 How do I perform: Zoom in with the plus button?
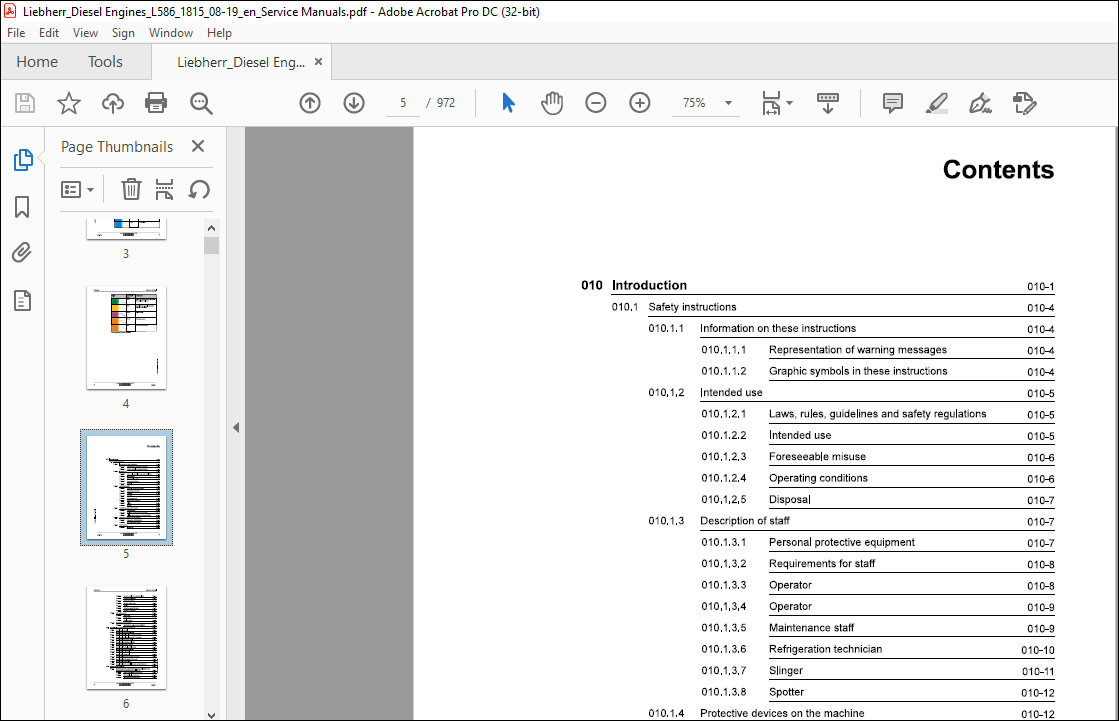pyautogui.click(x=639, y=104)
